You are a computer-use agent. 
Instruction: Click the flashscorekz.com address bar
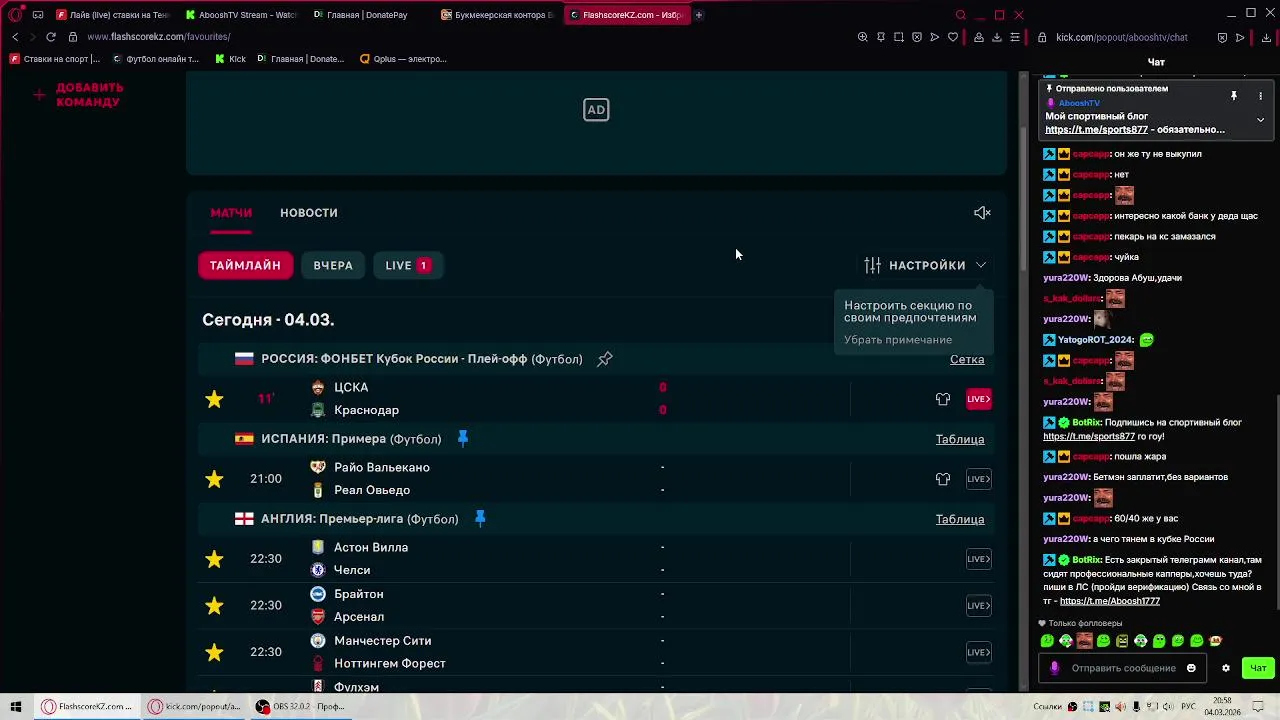coord(159,37)
